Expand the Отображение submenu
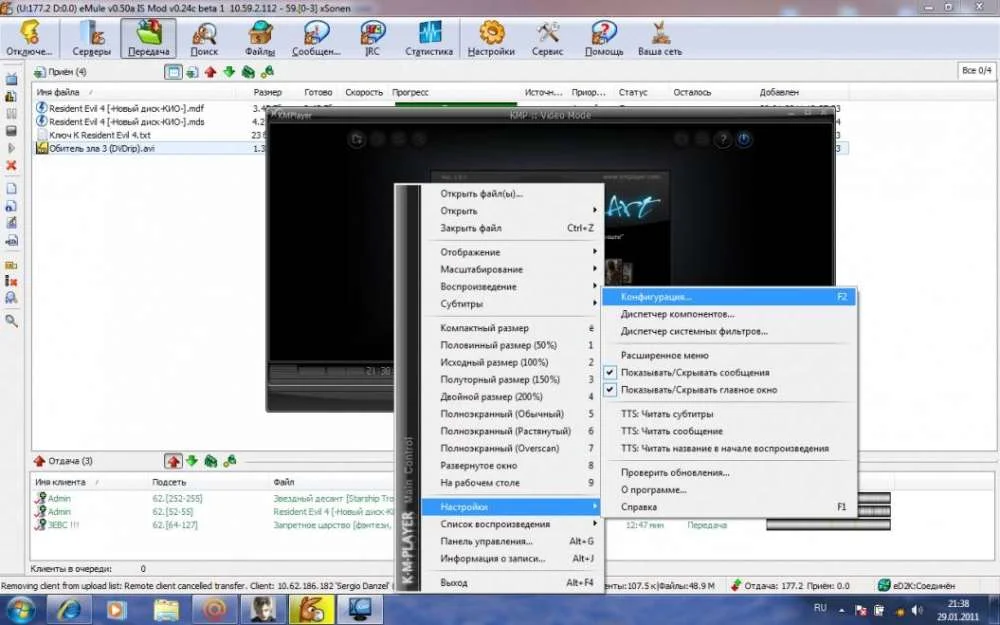1000x625 pixels. [470, 252]
